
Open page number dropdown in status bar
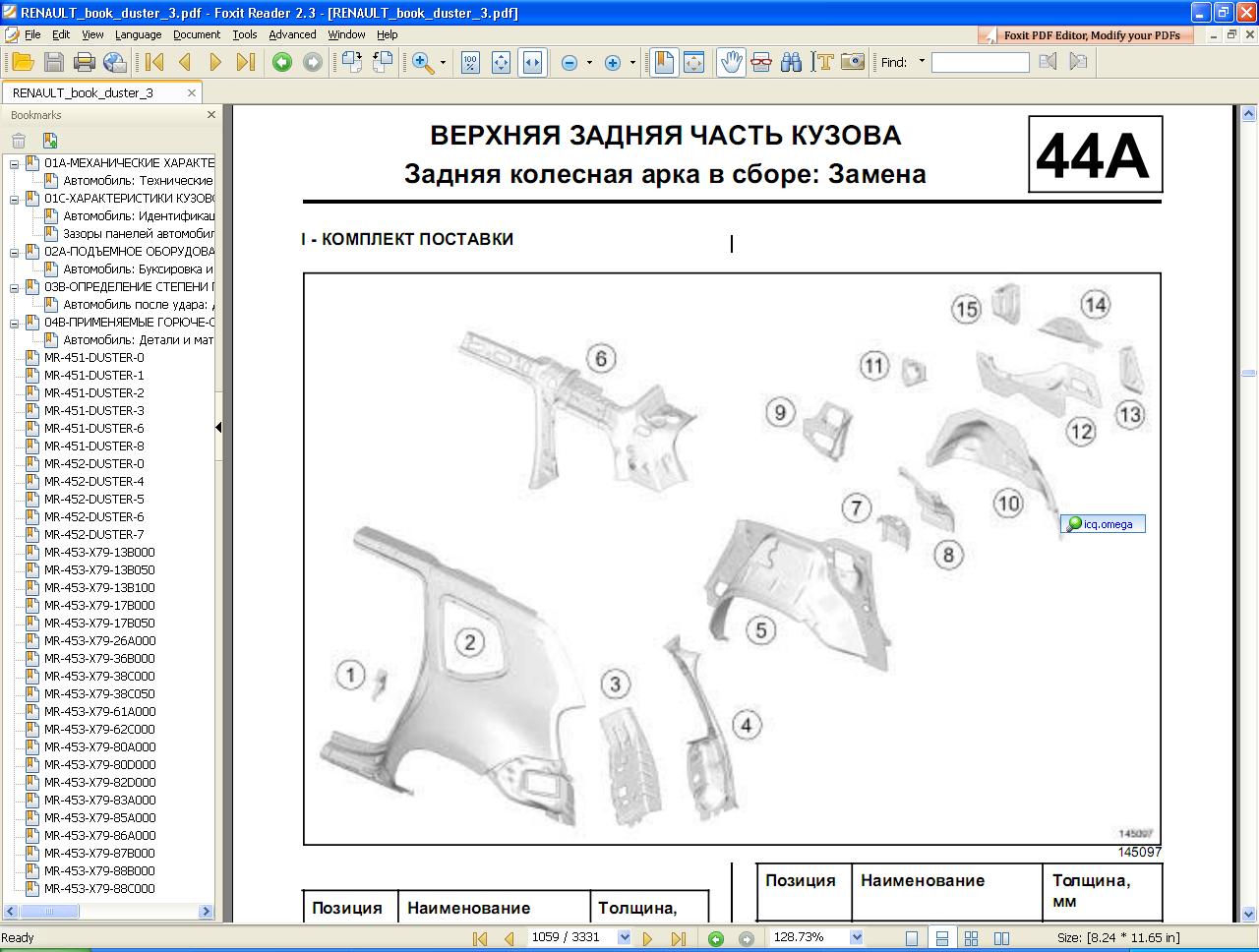(624, 938)
